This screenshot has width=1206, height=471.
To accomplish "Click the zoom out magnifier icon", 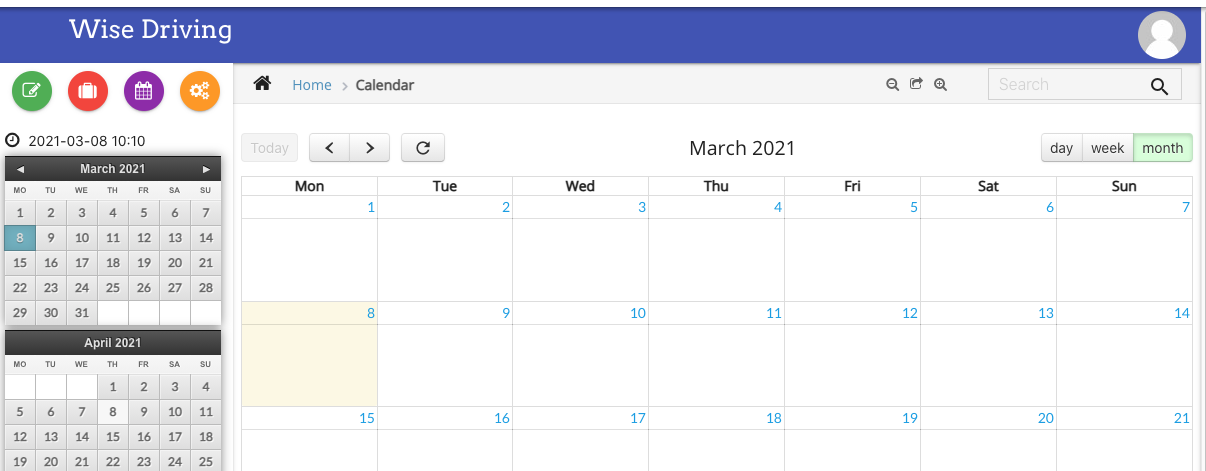I will 893,85.
